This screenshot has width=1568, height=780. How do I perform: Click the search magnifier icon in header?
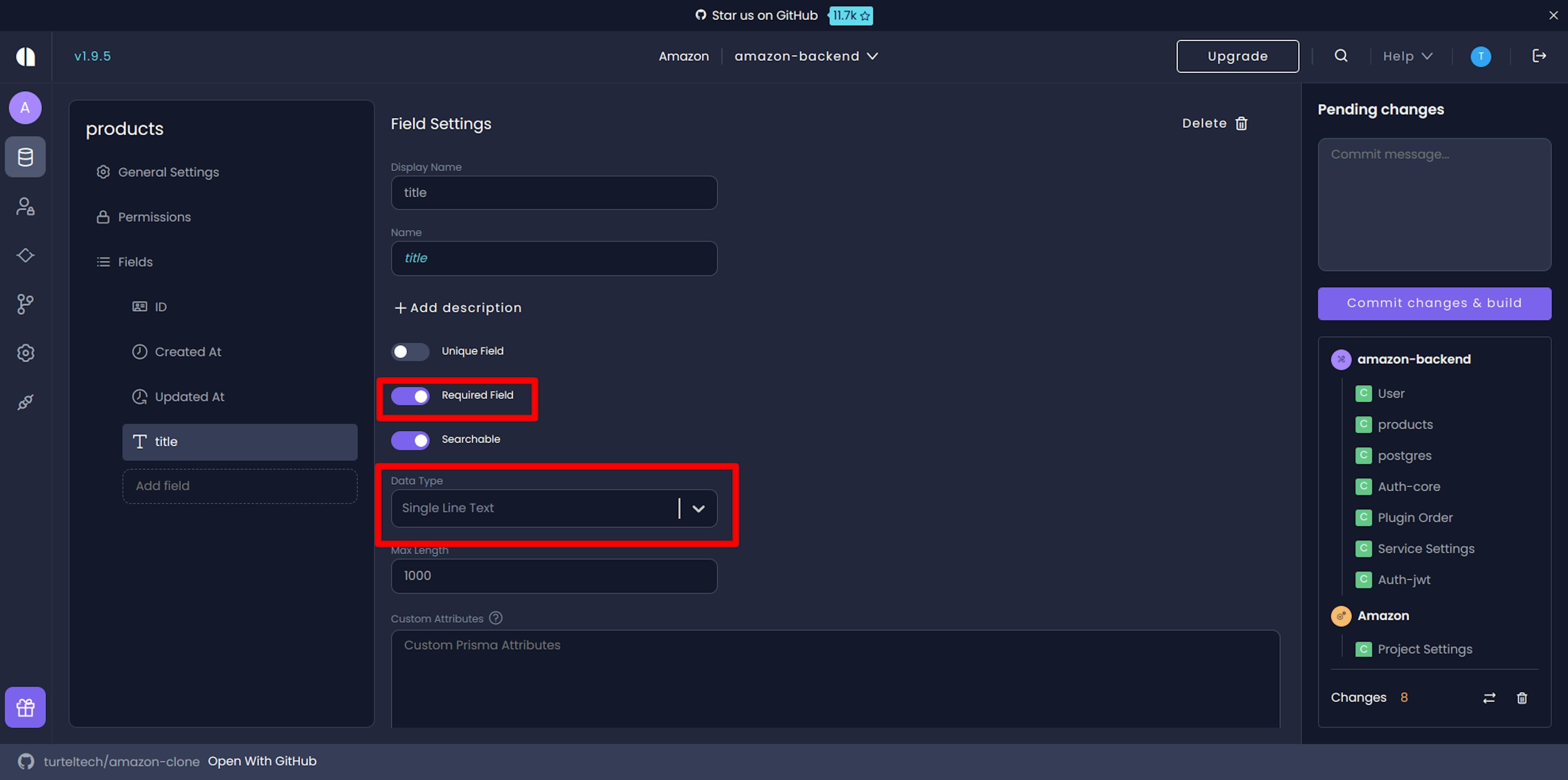tap(1340, 56)
